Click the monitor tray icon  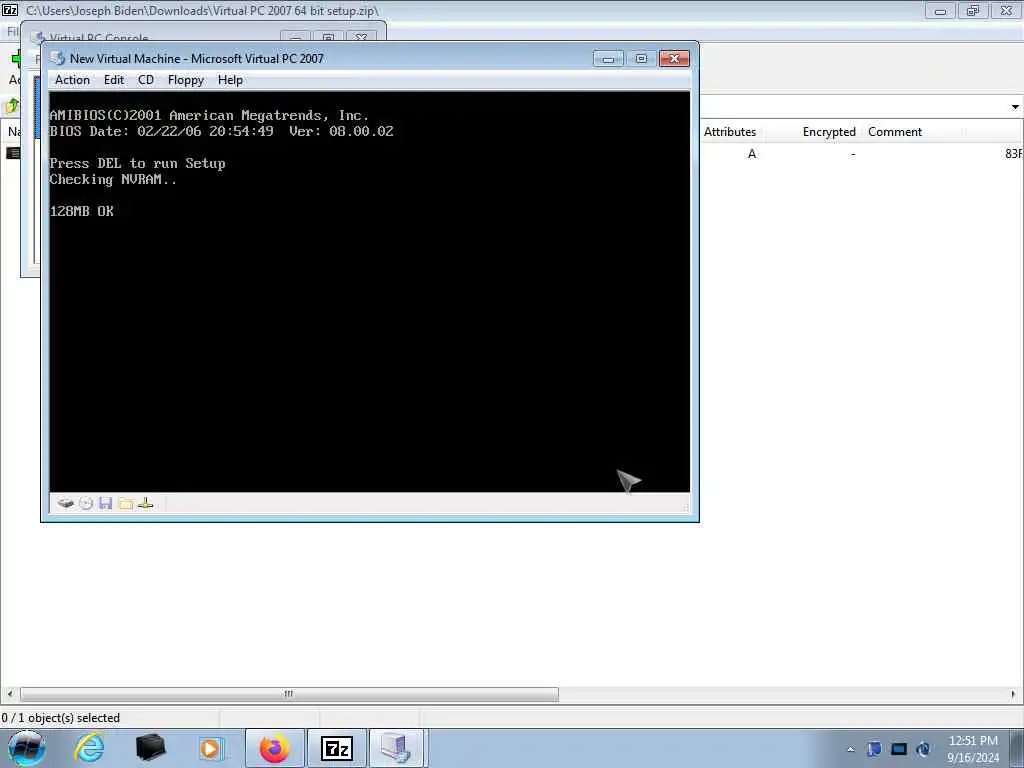tap(899, 749)
